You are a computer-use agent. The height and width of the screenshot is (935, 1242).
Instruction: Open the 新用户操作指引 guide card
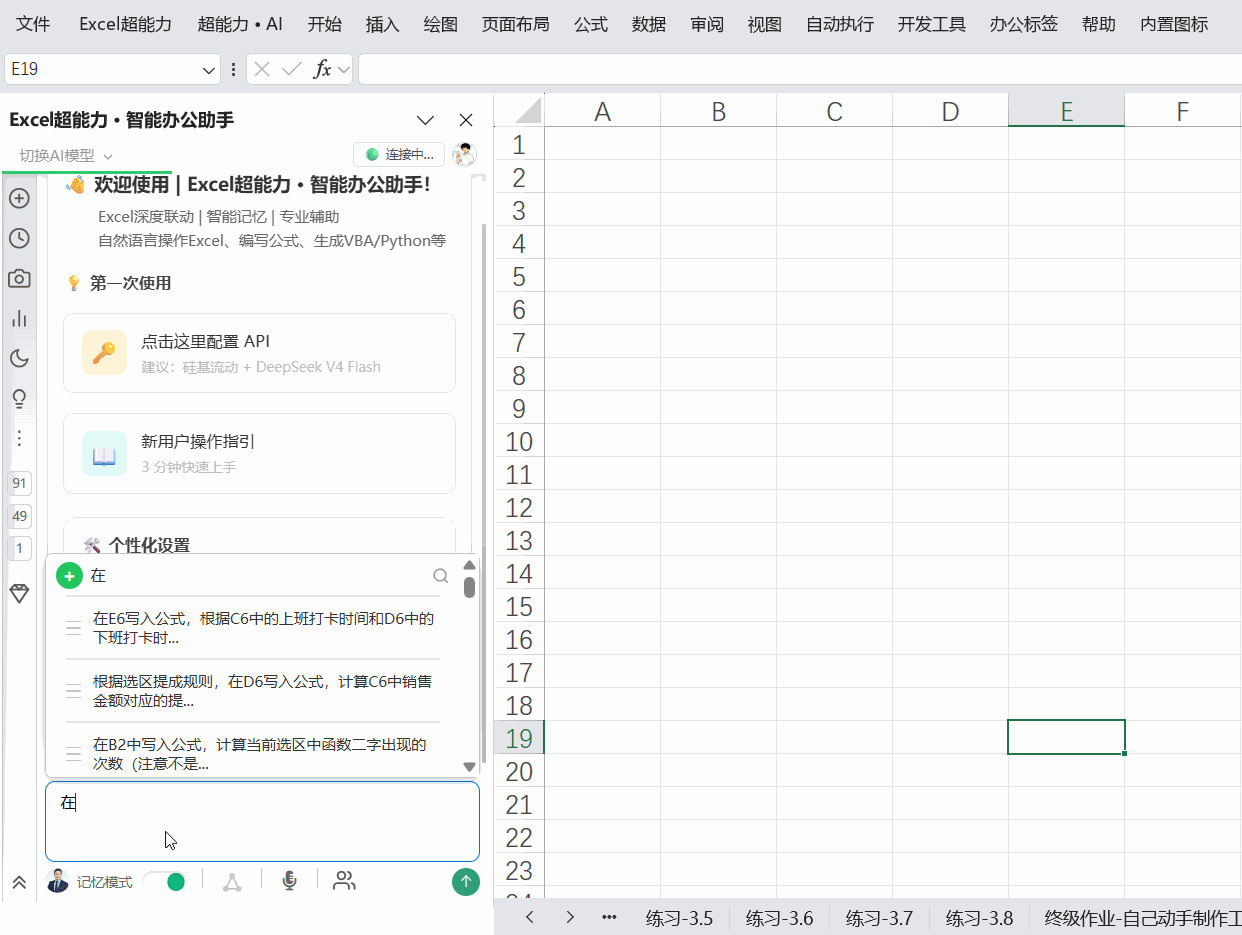[x=259, y=454]
